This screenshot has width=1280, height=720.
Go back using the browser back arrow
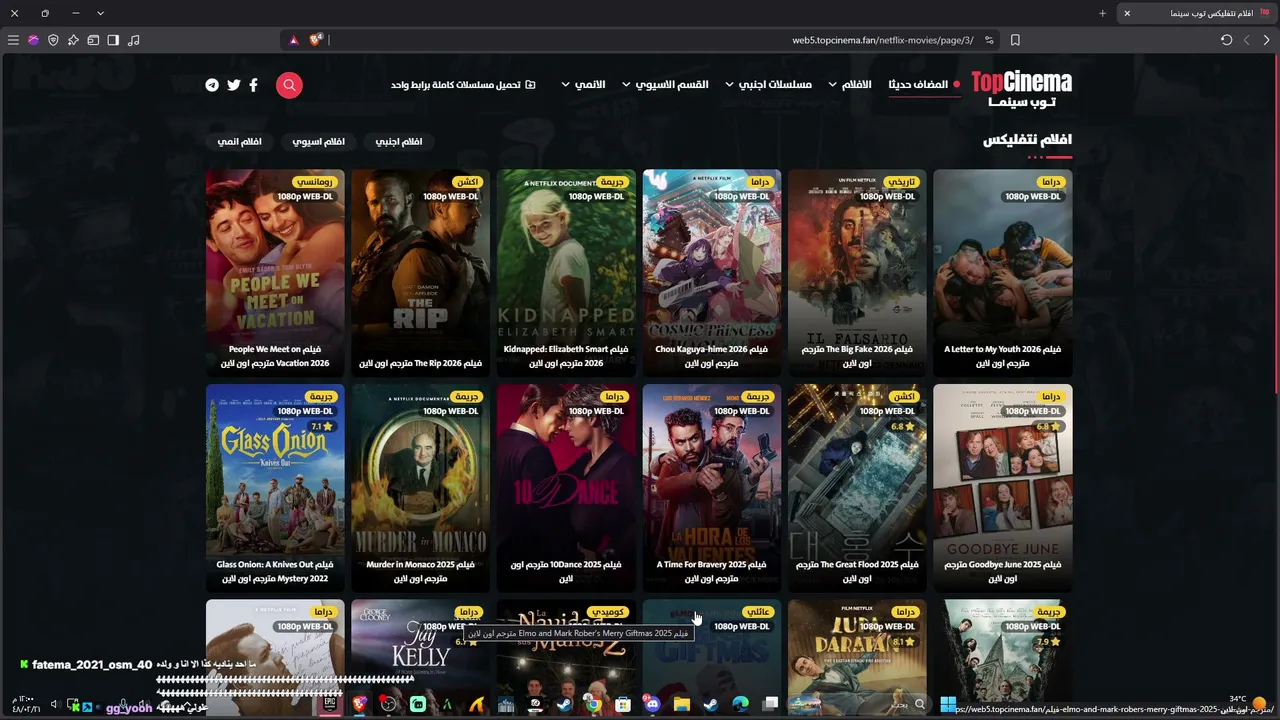[x=1266, y=40]
